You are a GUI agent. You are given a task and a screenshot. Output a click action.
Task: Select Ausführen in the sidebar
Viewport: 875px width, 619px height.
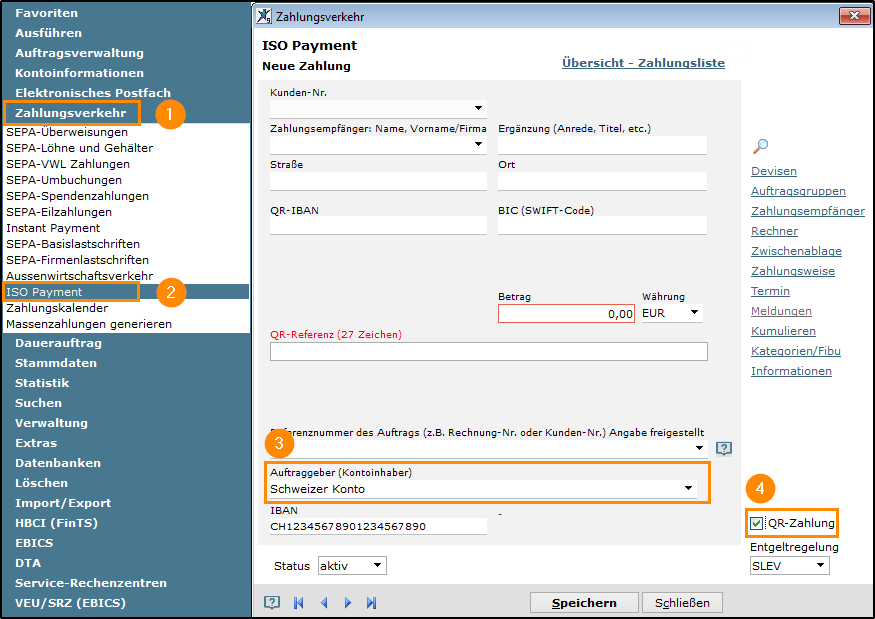[x=48, y=33]
